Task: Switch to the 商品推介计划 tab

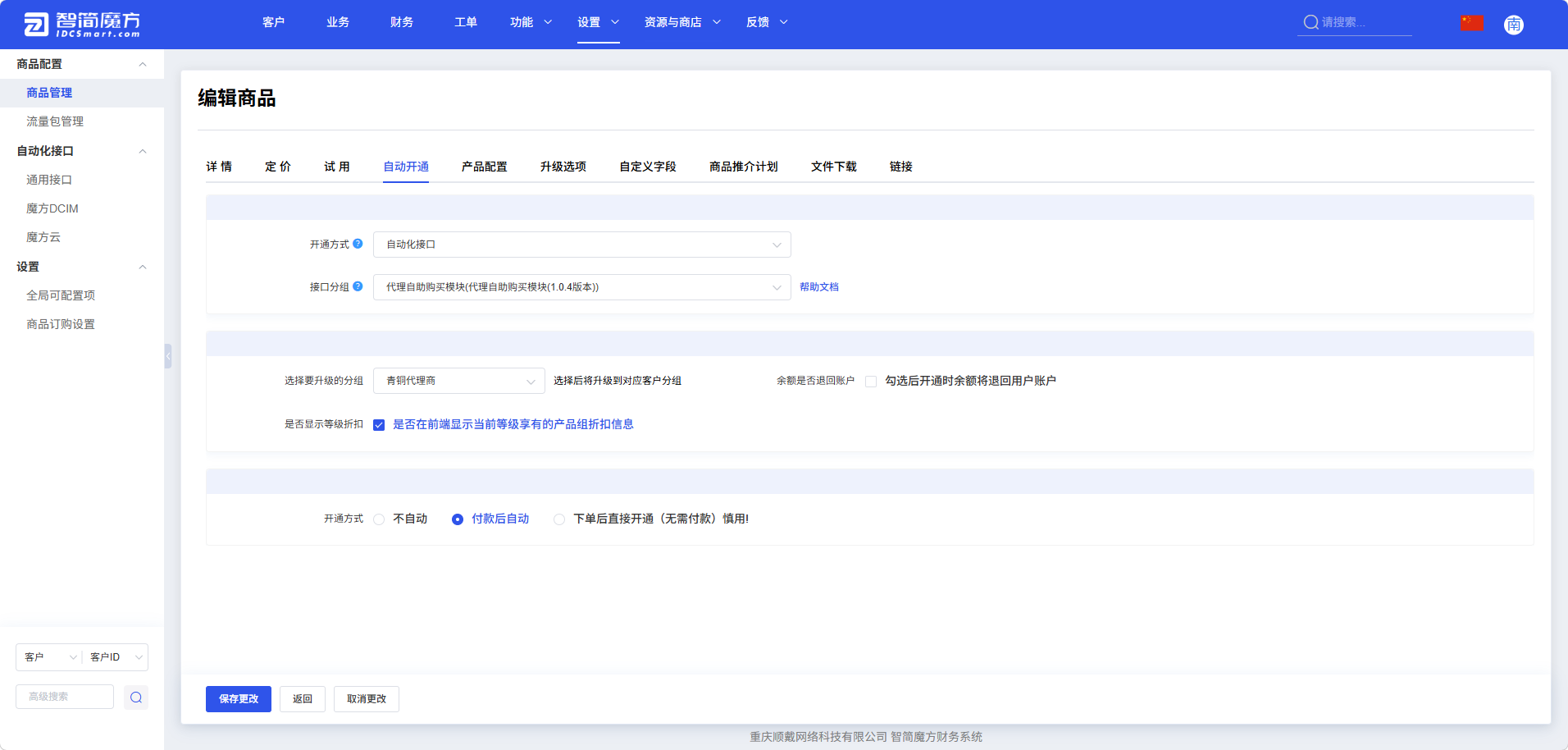Action: [744, 167]
